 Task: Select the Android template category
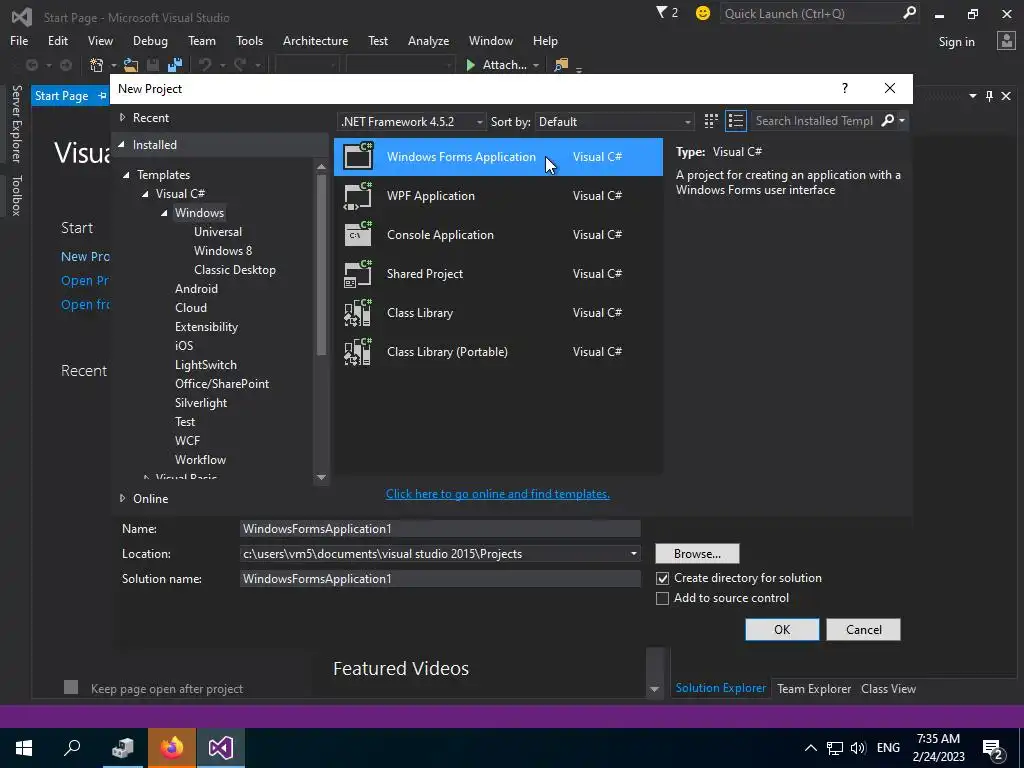coord(196,289)
